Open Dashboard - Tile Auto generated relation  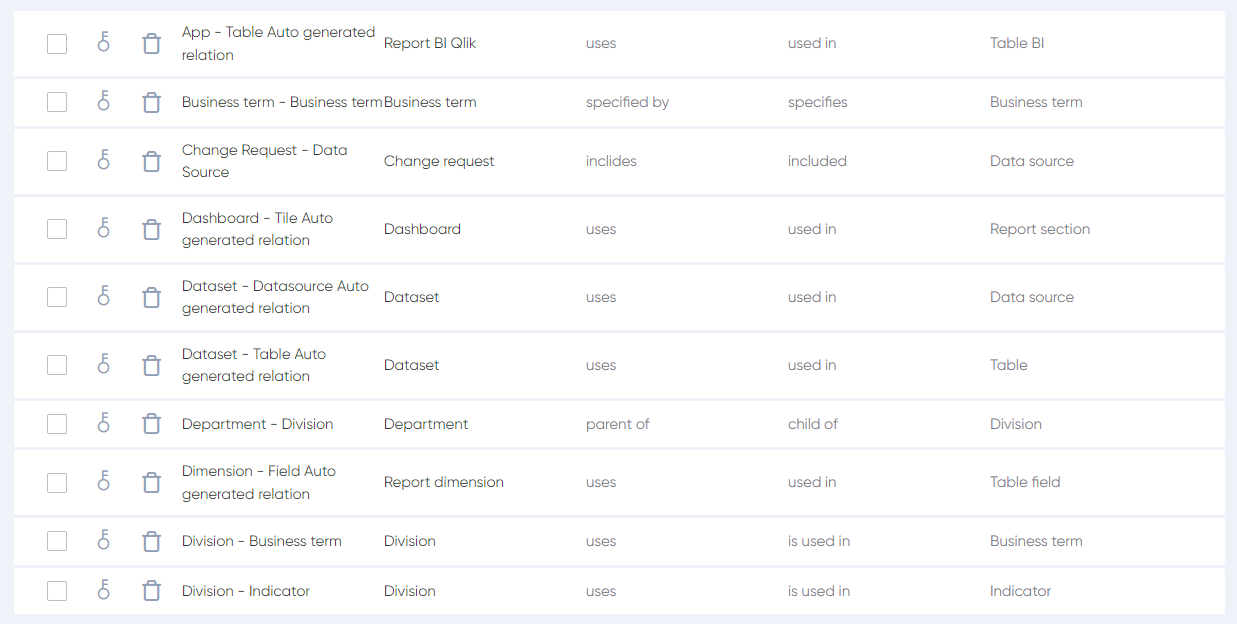257,229
